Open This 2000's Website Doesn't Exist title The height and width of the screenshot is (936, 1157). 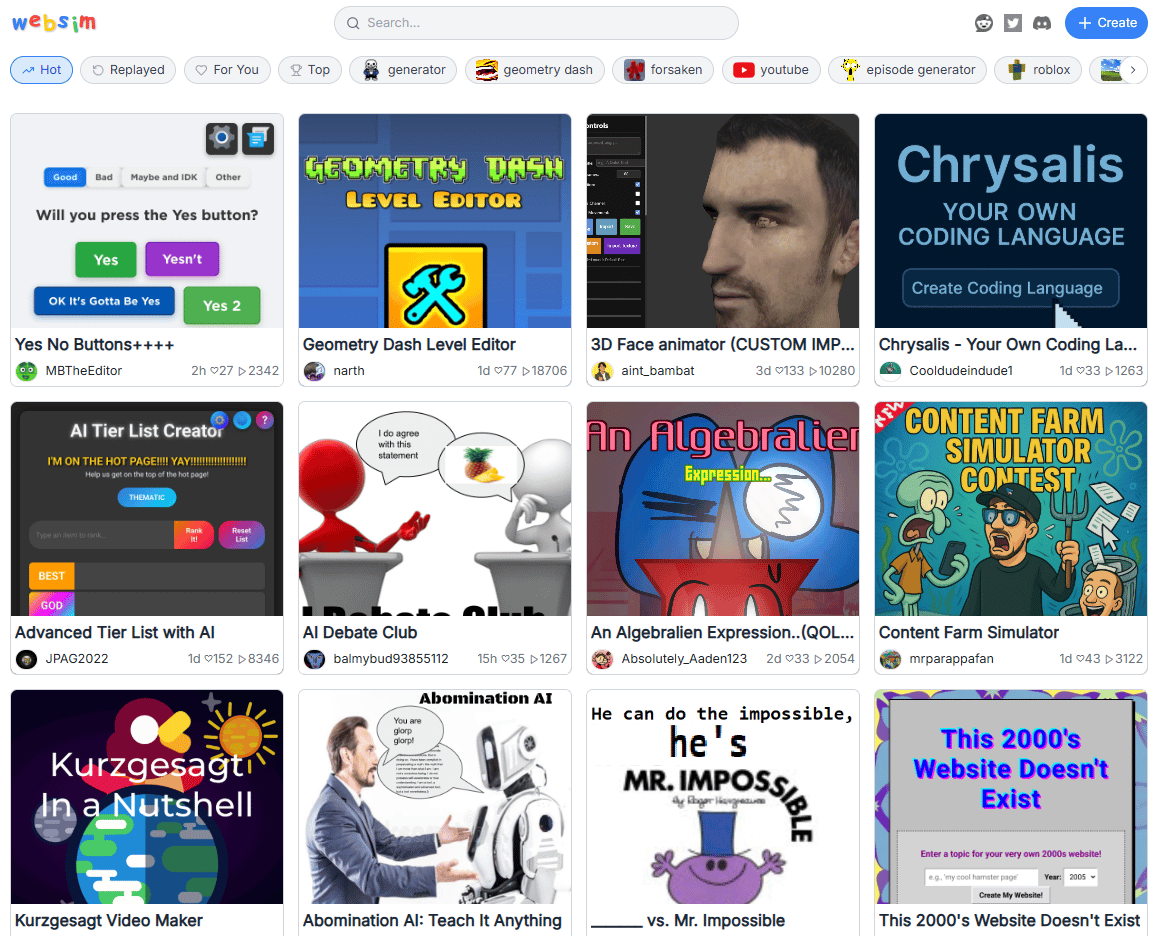coord(1009,920)
